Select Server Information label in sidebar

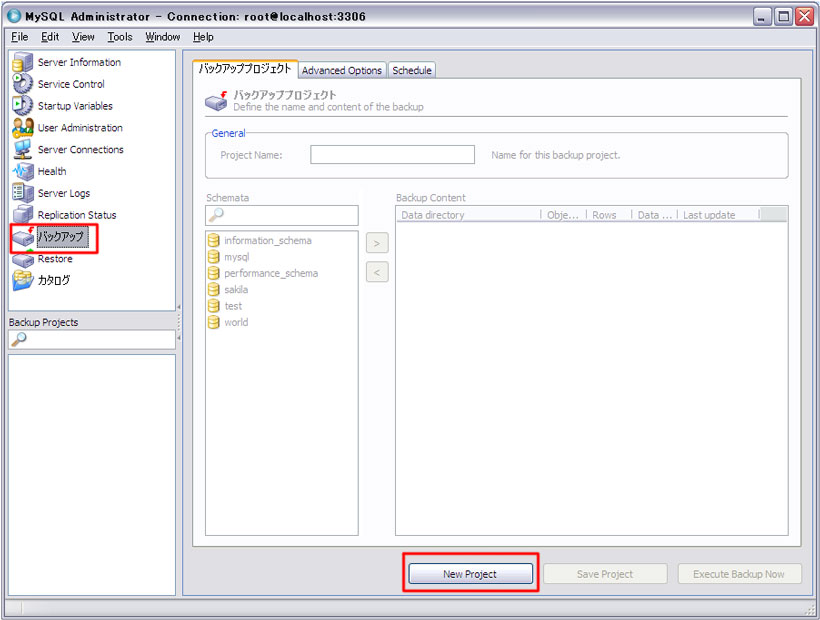point(79,62)
